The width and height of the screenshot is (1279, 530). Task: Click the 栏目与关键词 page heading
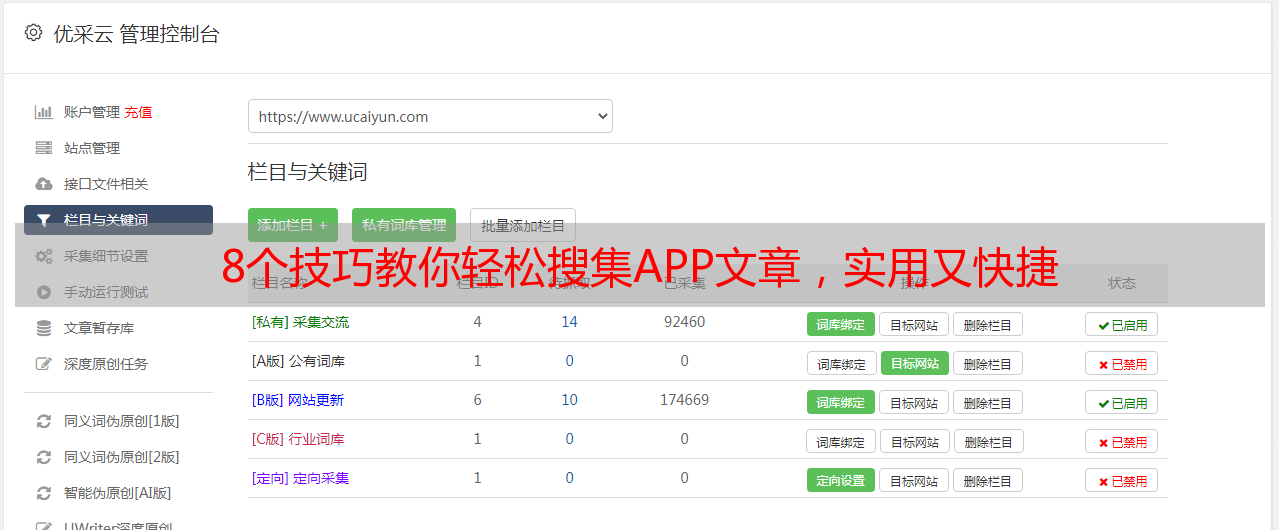coord(308,172)
